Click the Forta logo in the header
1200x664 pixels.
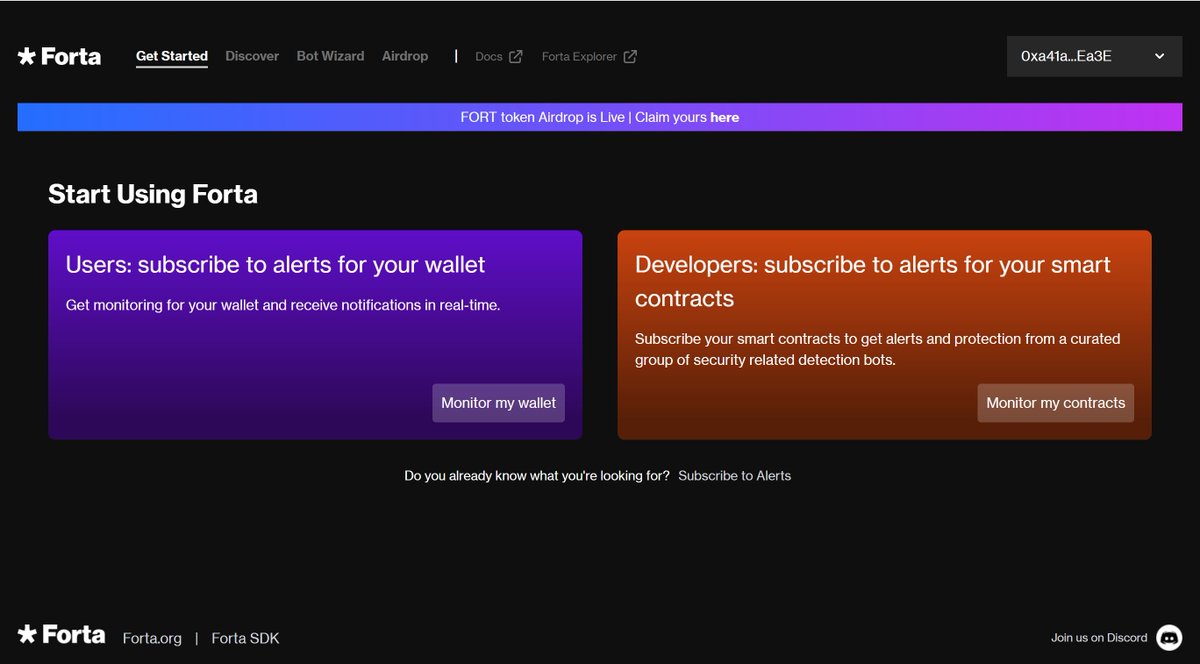click(x=60, y=56)
